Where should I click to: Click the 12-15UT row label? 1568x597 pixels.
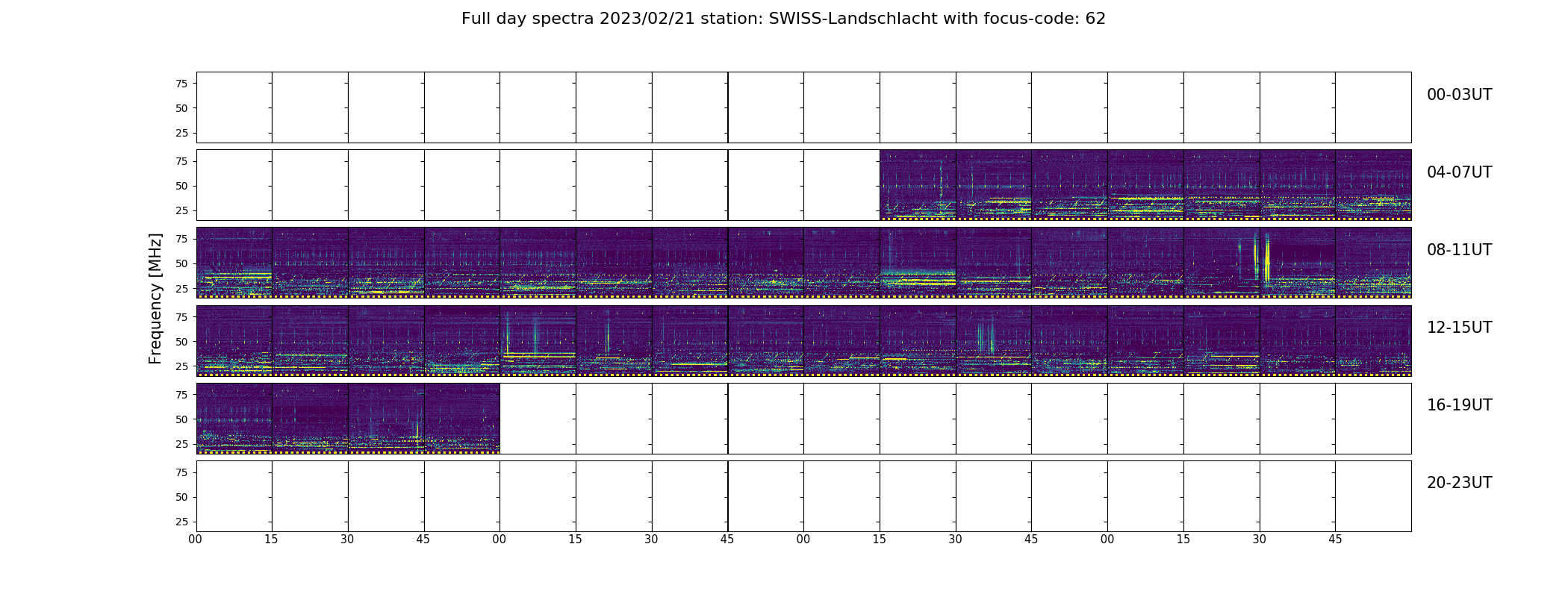[x=1459, y=328]
